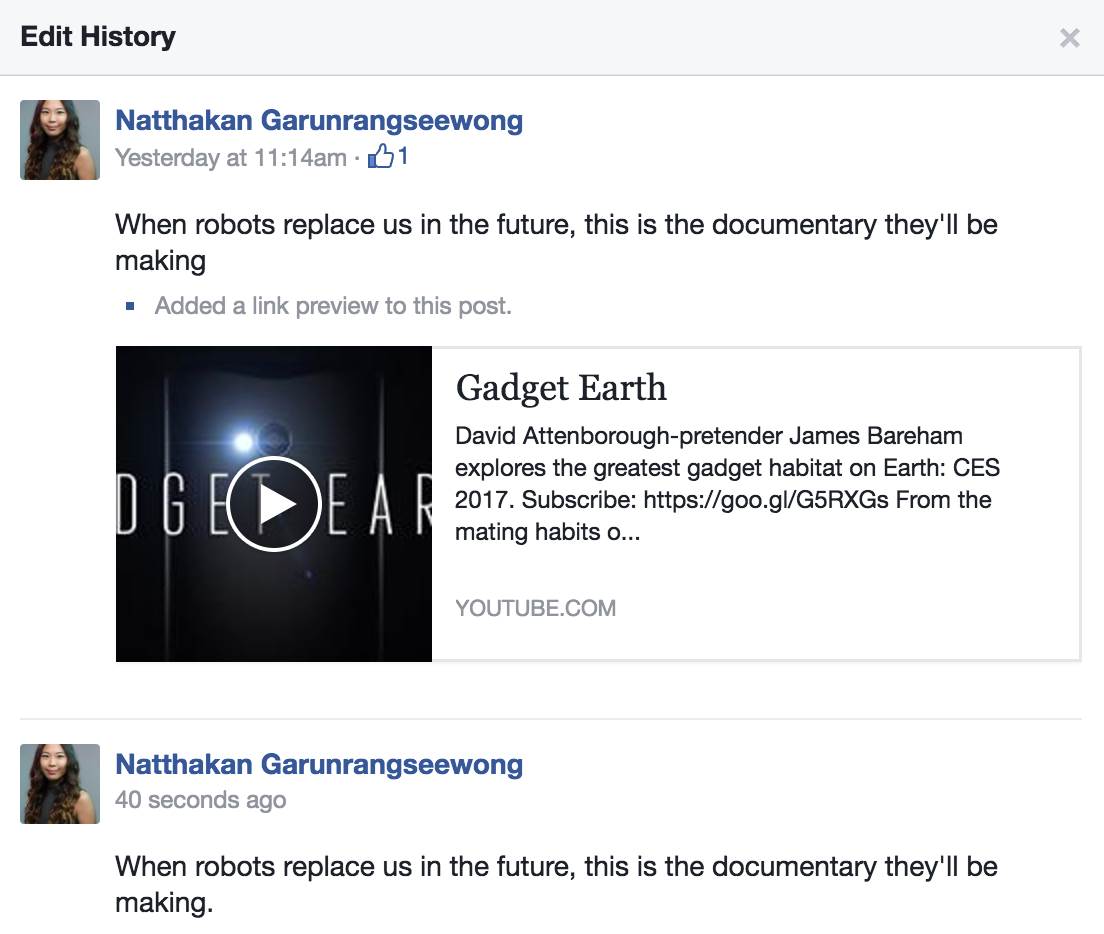This screenshot has width=1104, height=934.
Task: Click the like thumbs-up icon on the original post
Action: pyautogui.click(x=383, y=157)
